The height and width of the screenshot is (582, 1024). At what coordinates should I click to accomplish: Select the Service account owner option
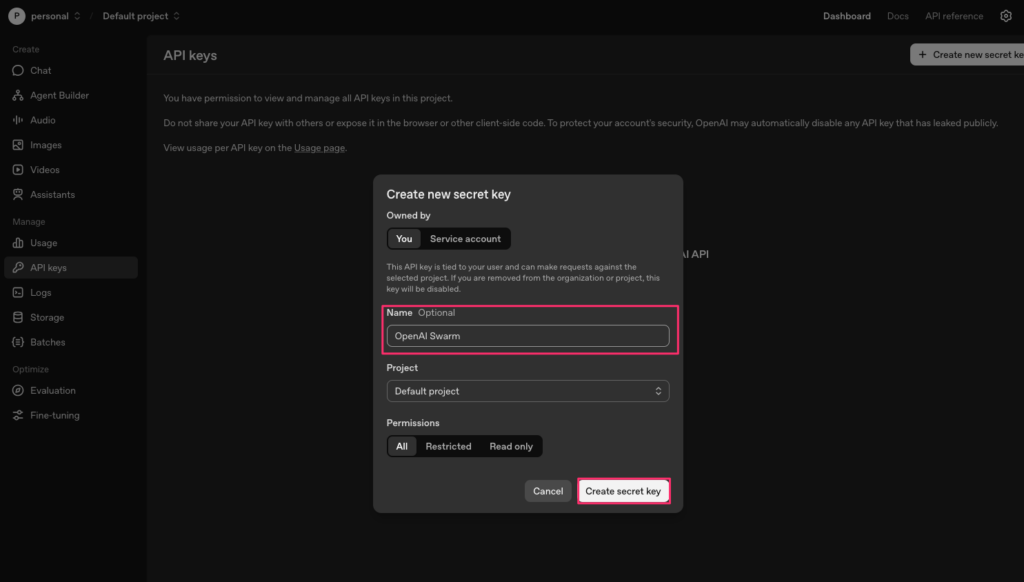coord(465,239)
